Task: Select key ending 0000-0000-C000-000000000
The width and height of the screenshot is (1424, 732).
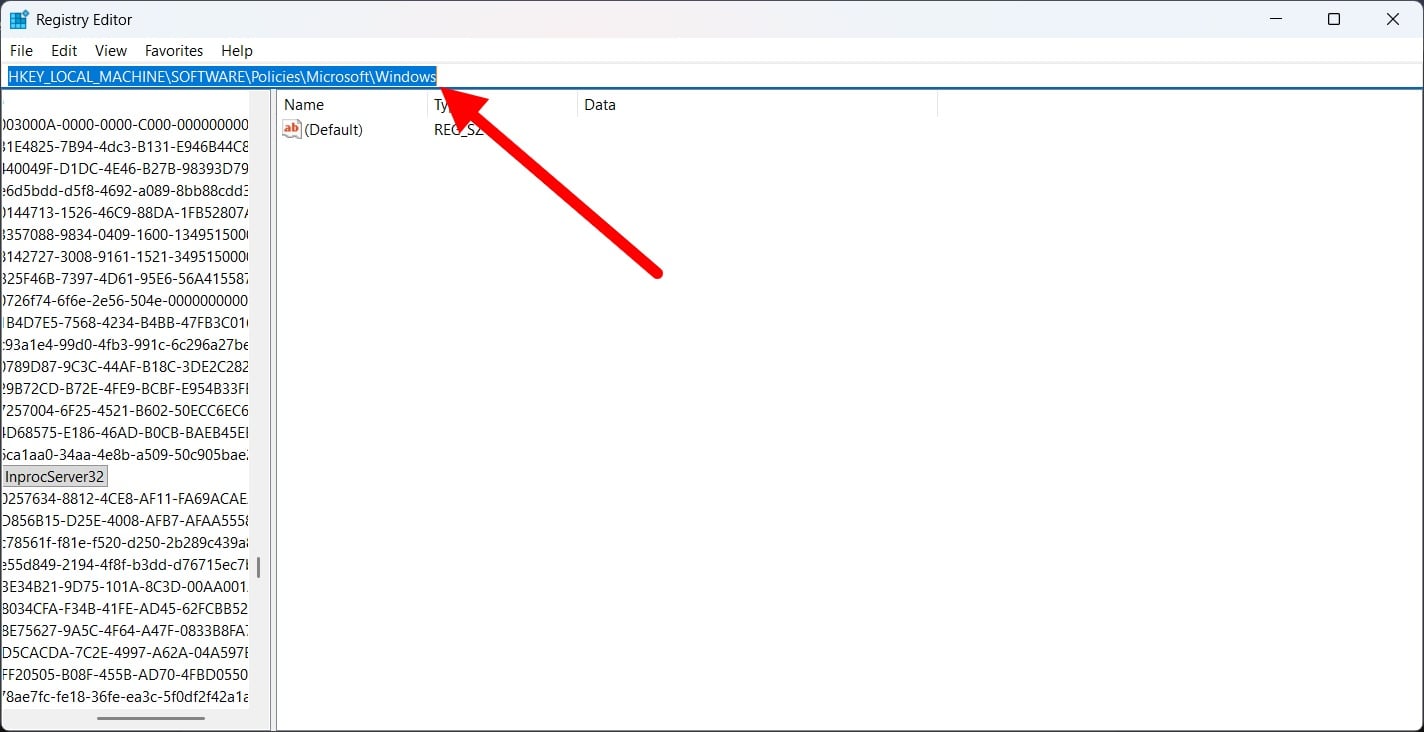Action: (x=125, y=124)
